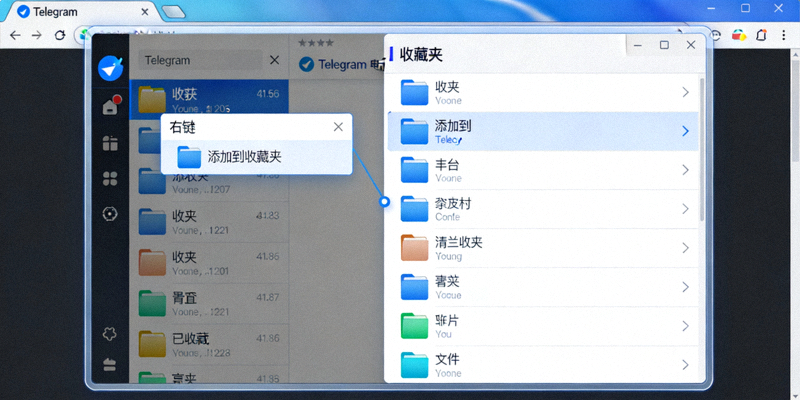Open the green 骓片 folder icon
800x400 pixels.
414,326
